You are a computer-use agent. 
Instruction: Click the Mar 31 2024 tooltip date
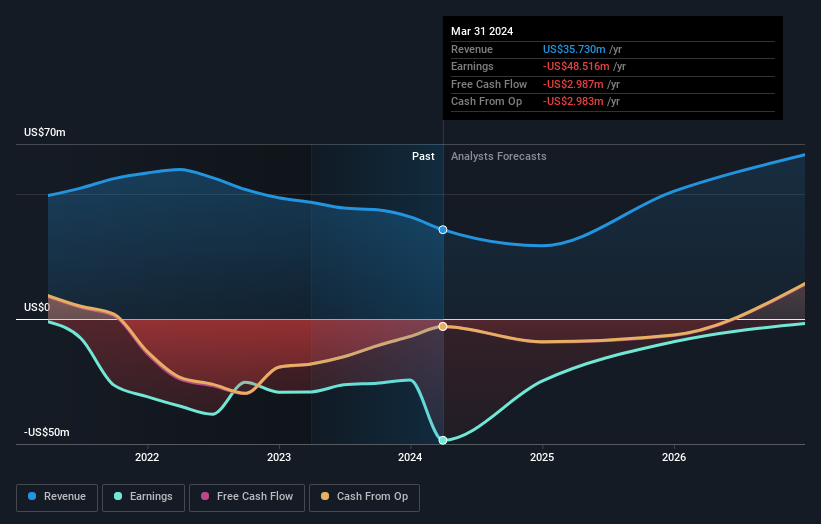(x=482, y=31)
